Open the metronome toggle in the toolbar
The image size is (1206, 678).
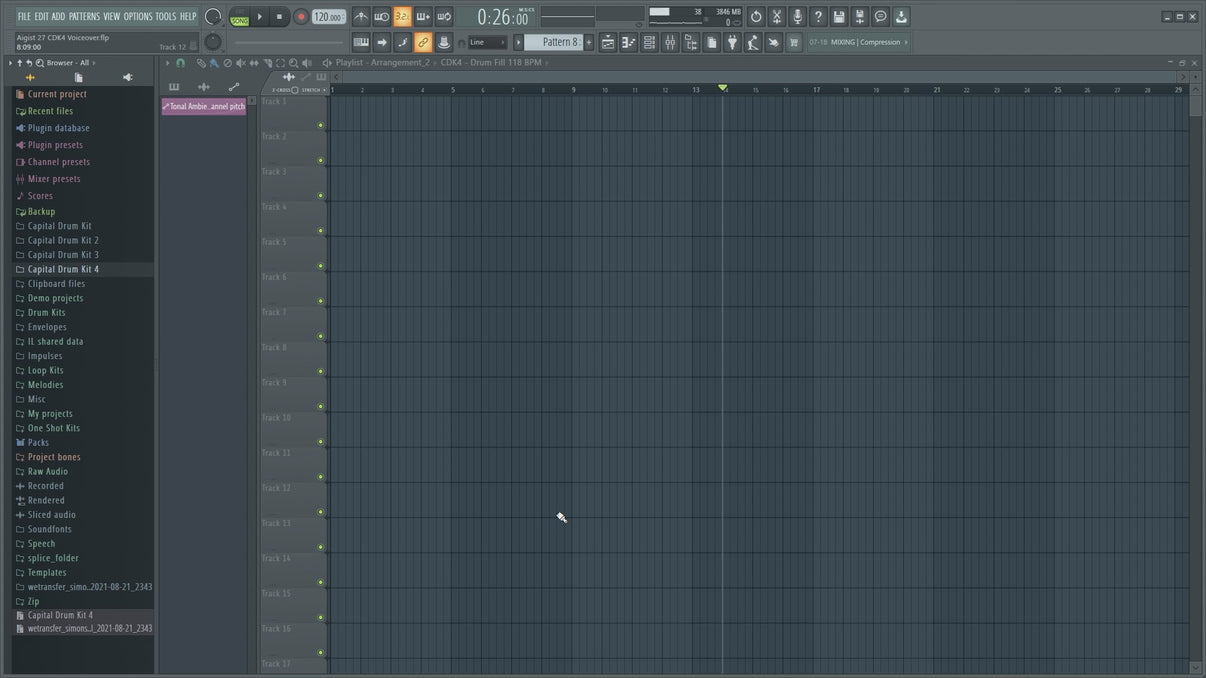361,17
